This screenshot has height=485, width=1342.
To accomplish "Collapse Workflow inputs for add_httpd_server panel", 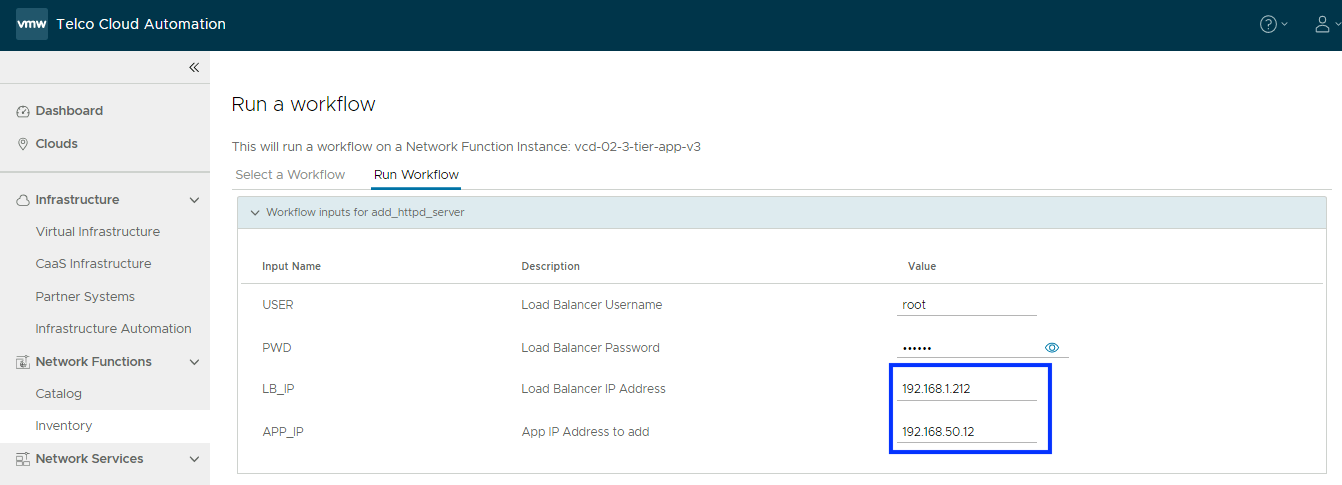I will point(255,213).
